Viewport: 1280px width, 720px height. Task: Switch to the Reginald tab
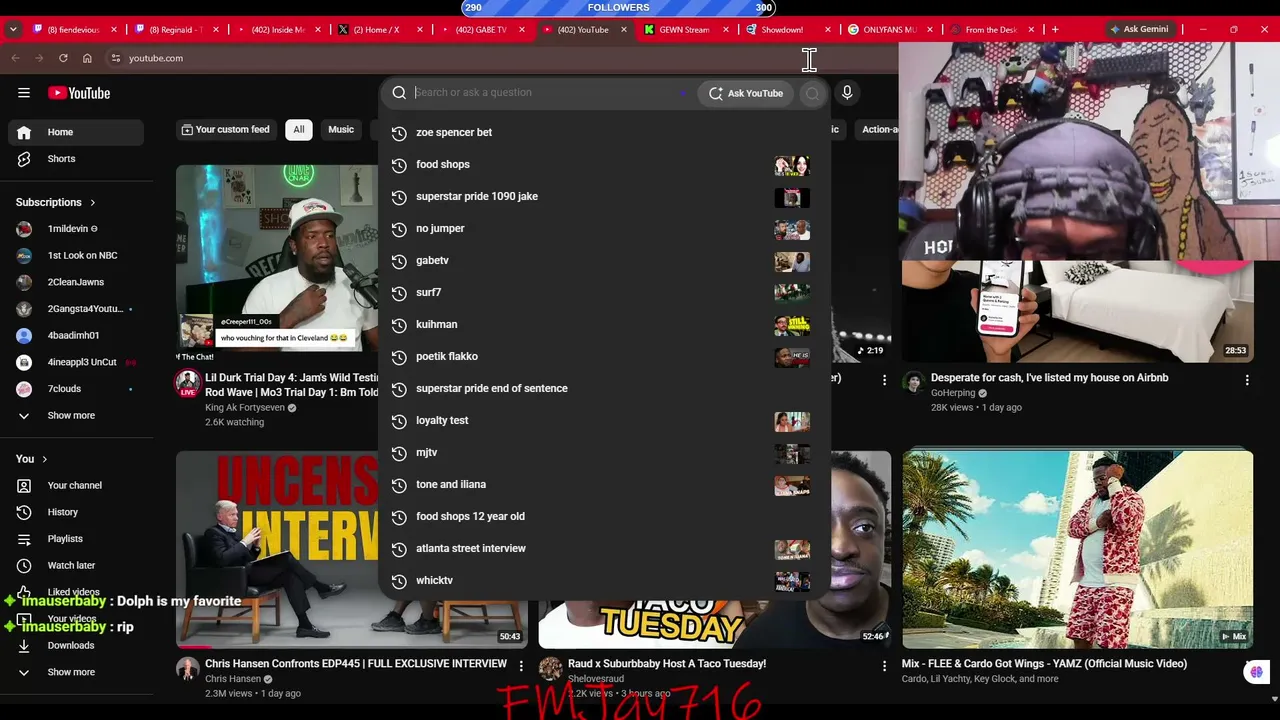pos(178,30)
